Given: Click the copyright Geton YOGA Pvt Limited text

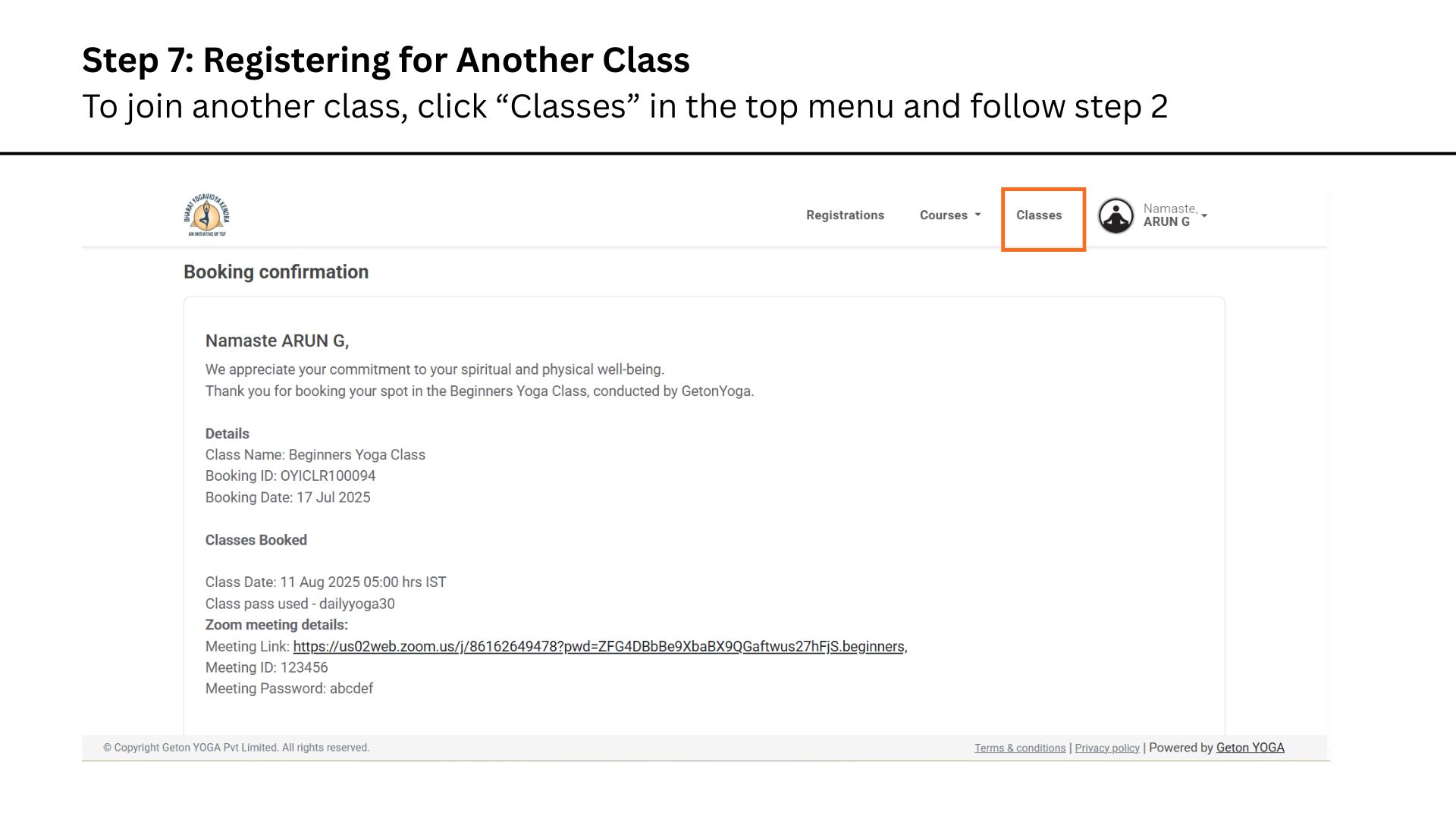Looking at the screenshot, I should (237, 748).
